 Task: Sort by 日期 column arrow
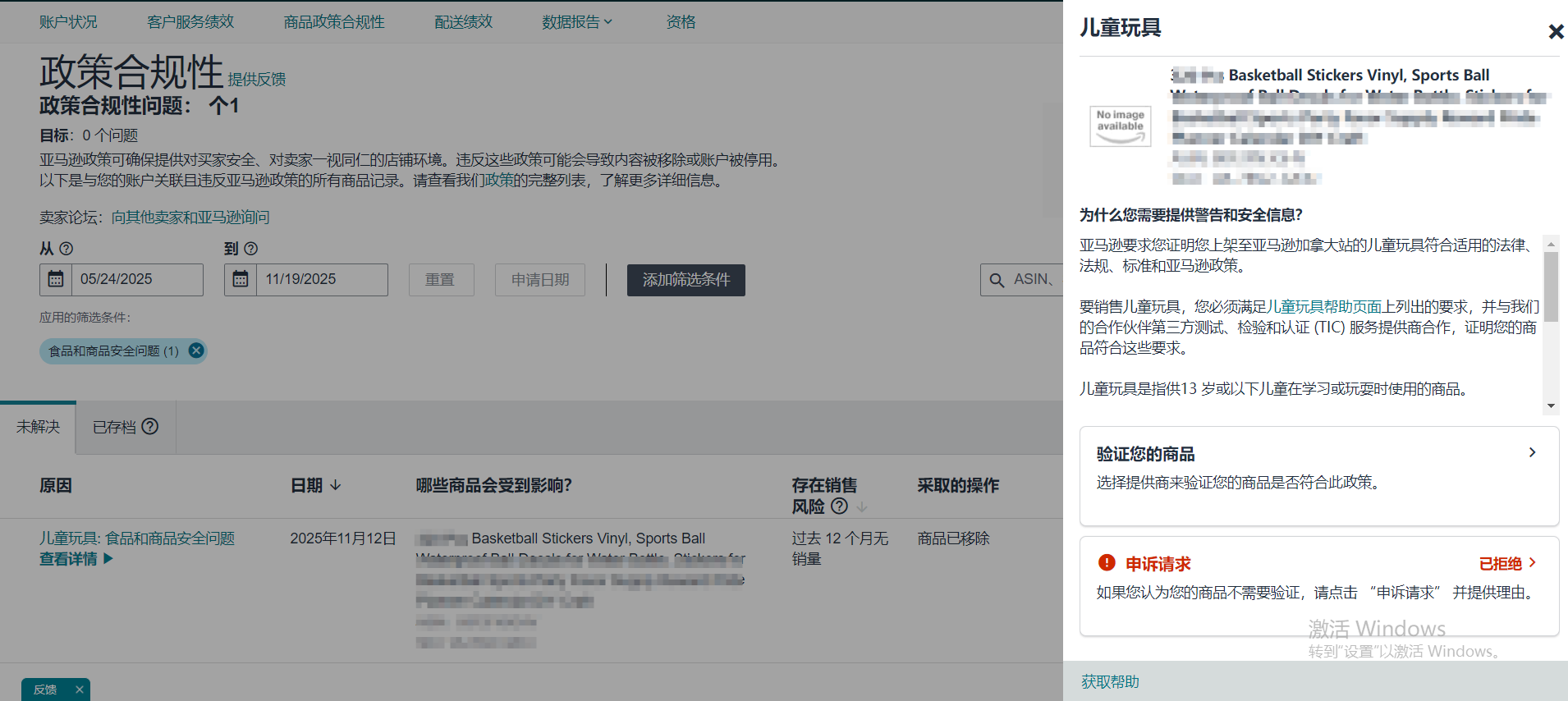coord(336,485)
